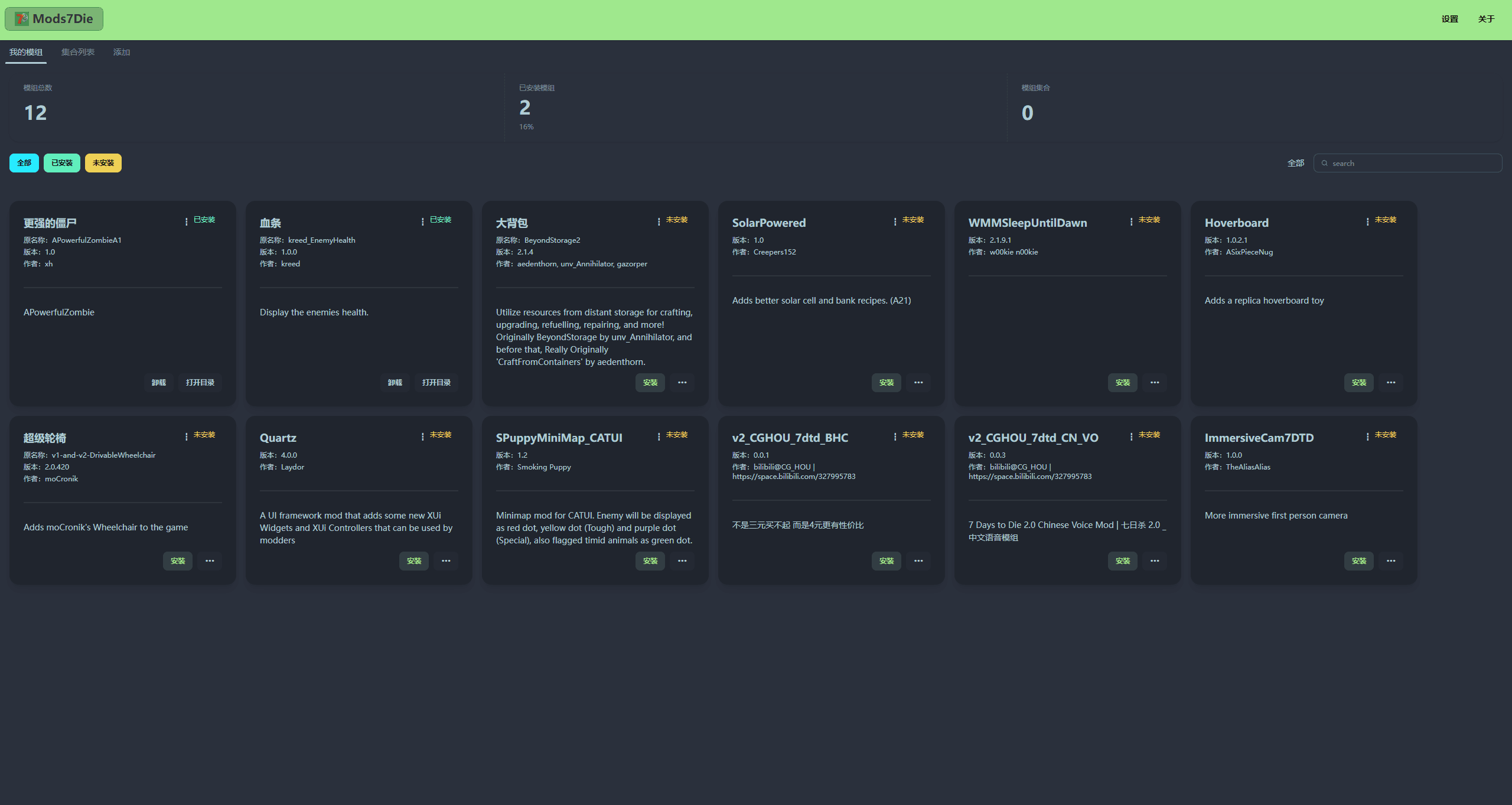Image resolution: width=1512 pixels, height=805 pixels.
Task: Expand more options on WMMSleepUntilDawn card
Action: point(1155,383)
